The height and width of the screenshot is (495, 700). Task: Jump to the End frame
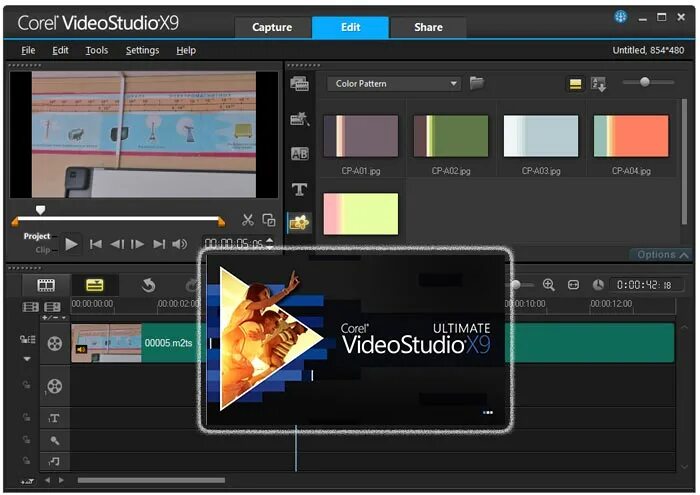[x=159, y=244]
